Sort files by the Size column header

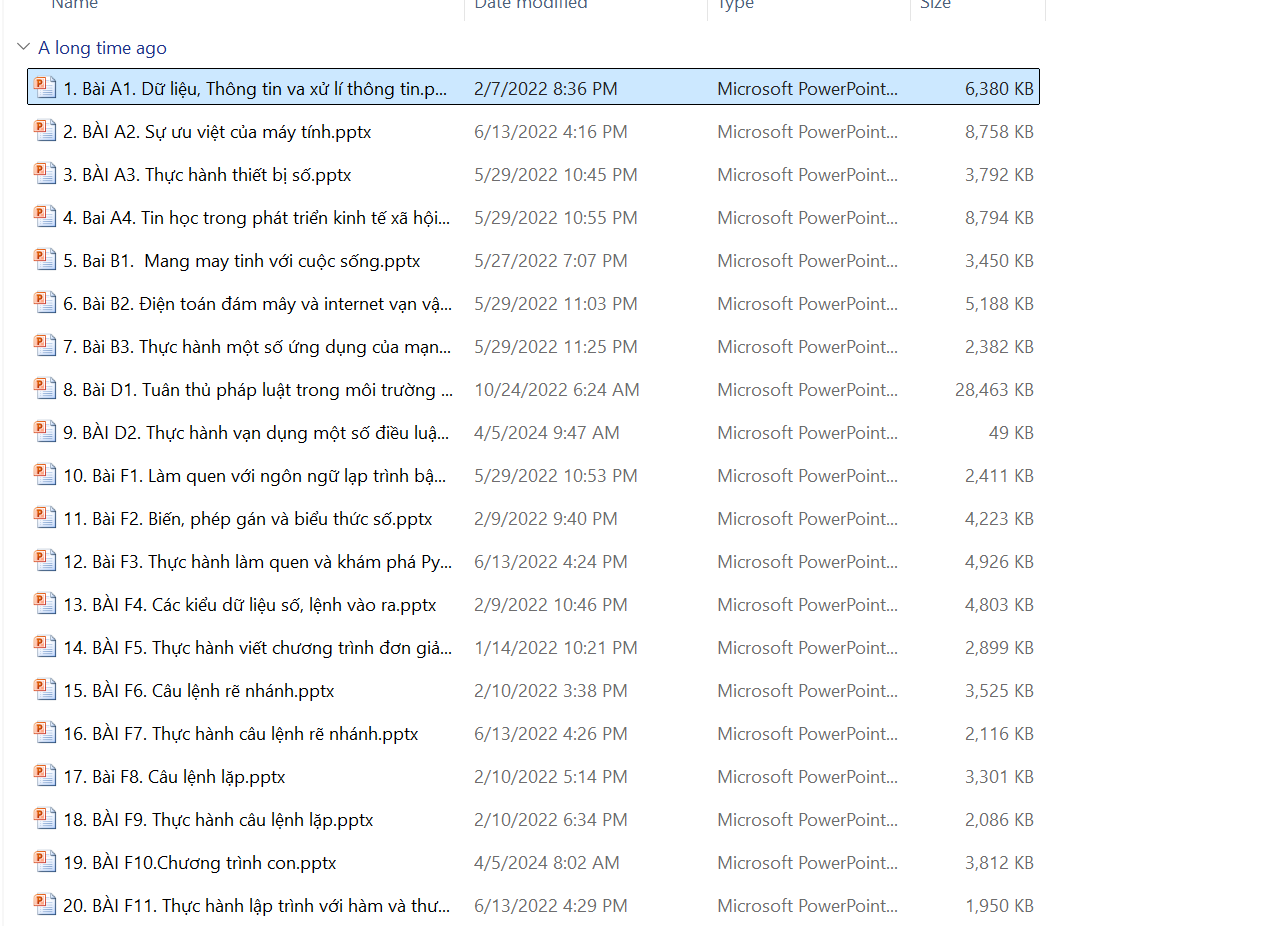point(935,6)
